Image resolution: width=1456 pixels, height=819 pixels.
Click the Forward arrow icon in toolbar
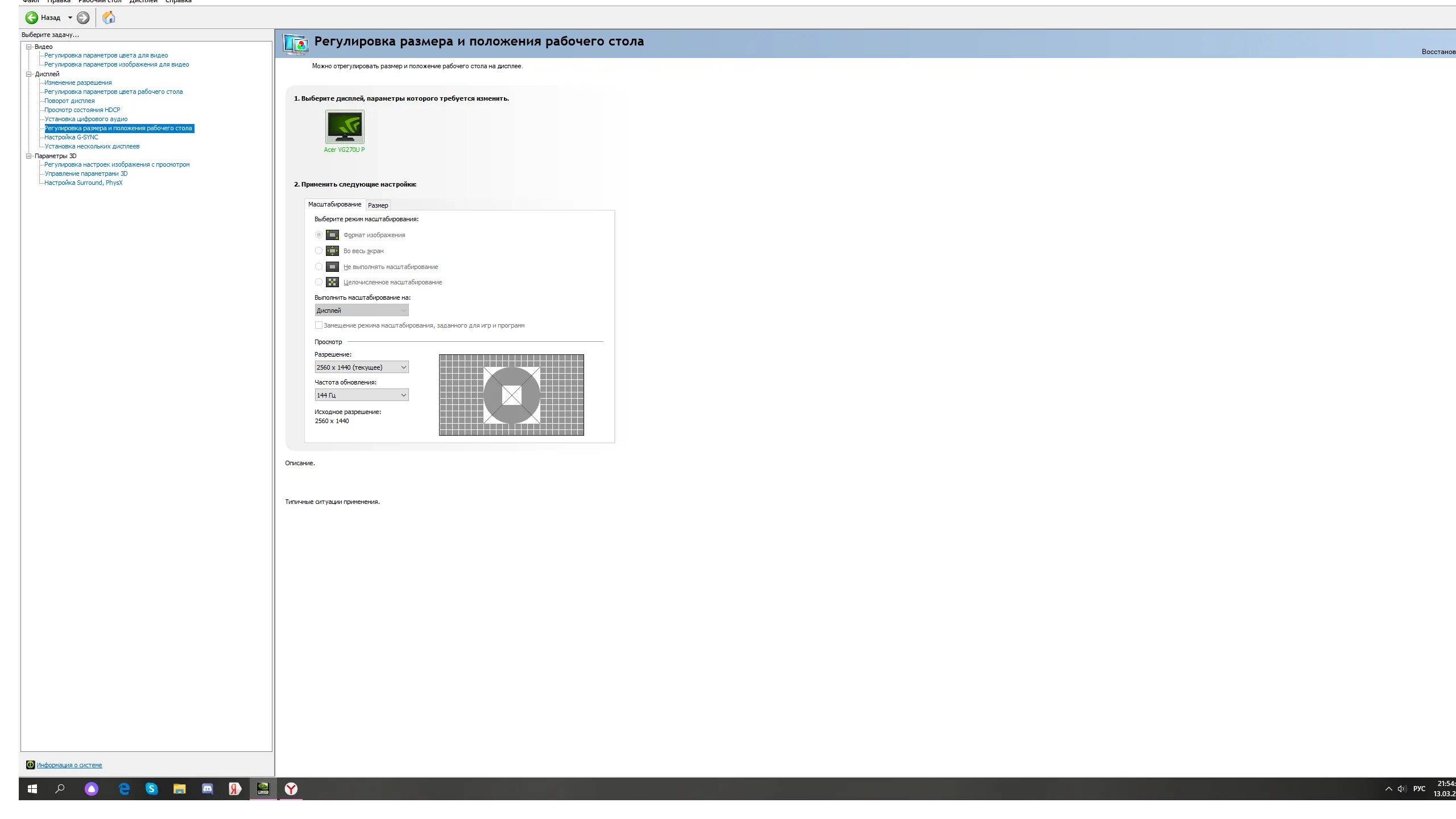pos(83,18)
